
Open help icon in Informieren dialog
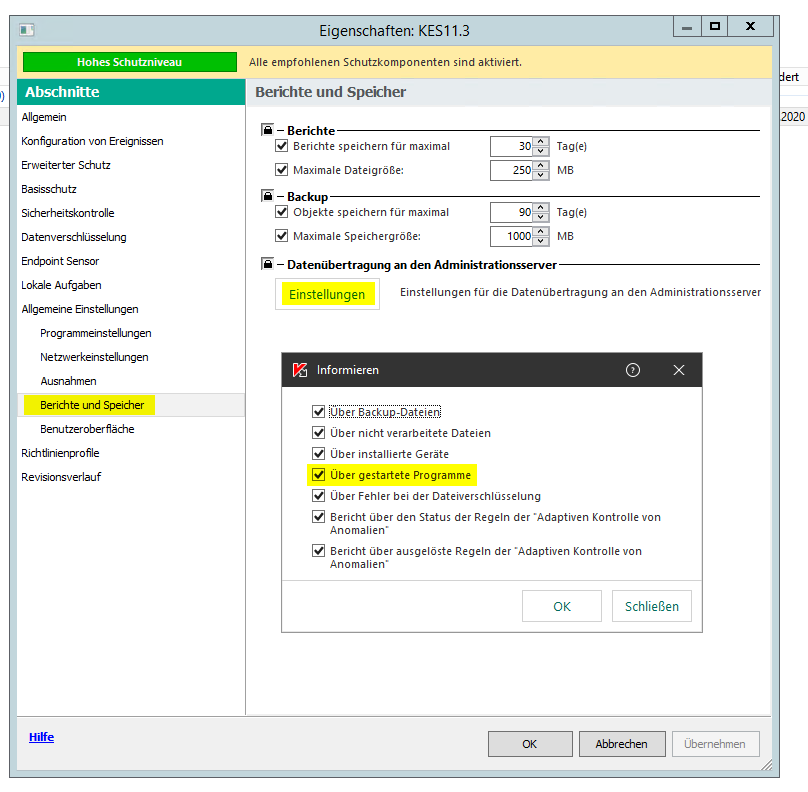633,370
